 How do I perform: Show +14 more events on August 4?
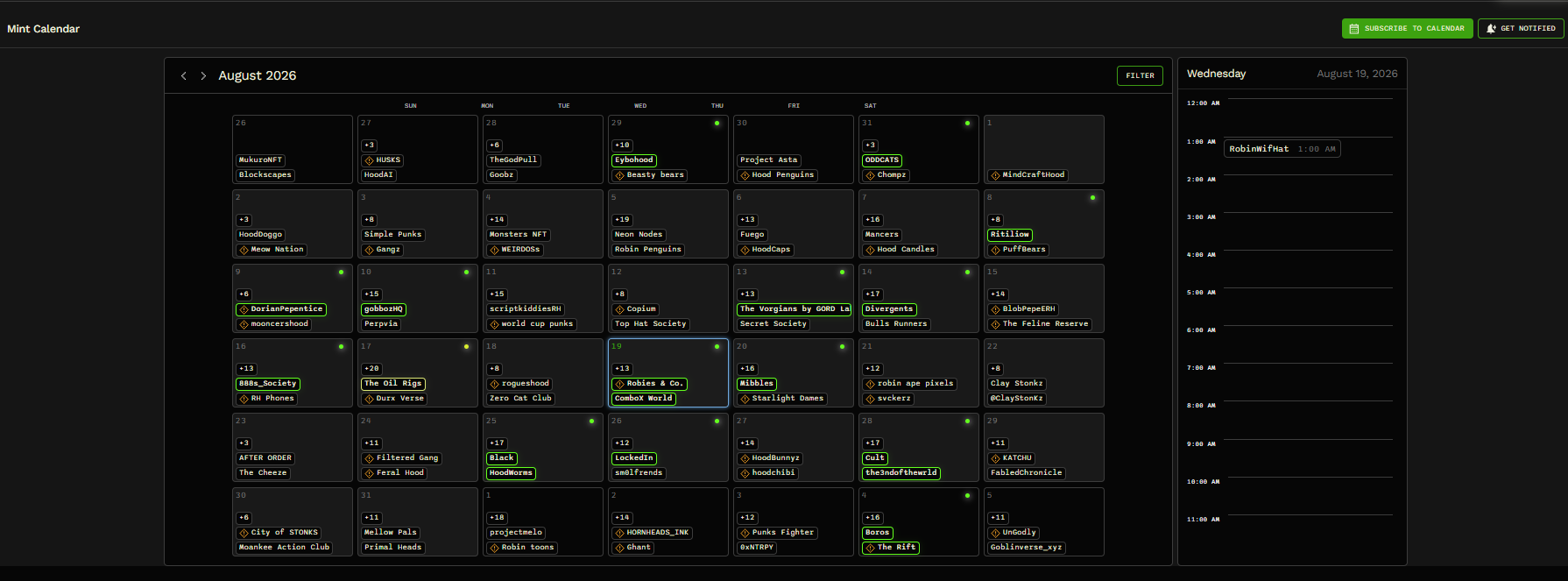pyautogui.click(x=497, y=220)
